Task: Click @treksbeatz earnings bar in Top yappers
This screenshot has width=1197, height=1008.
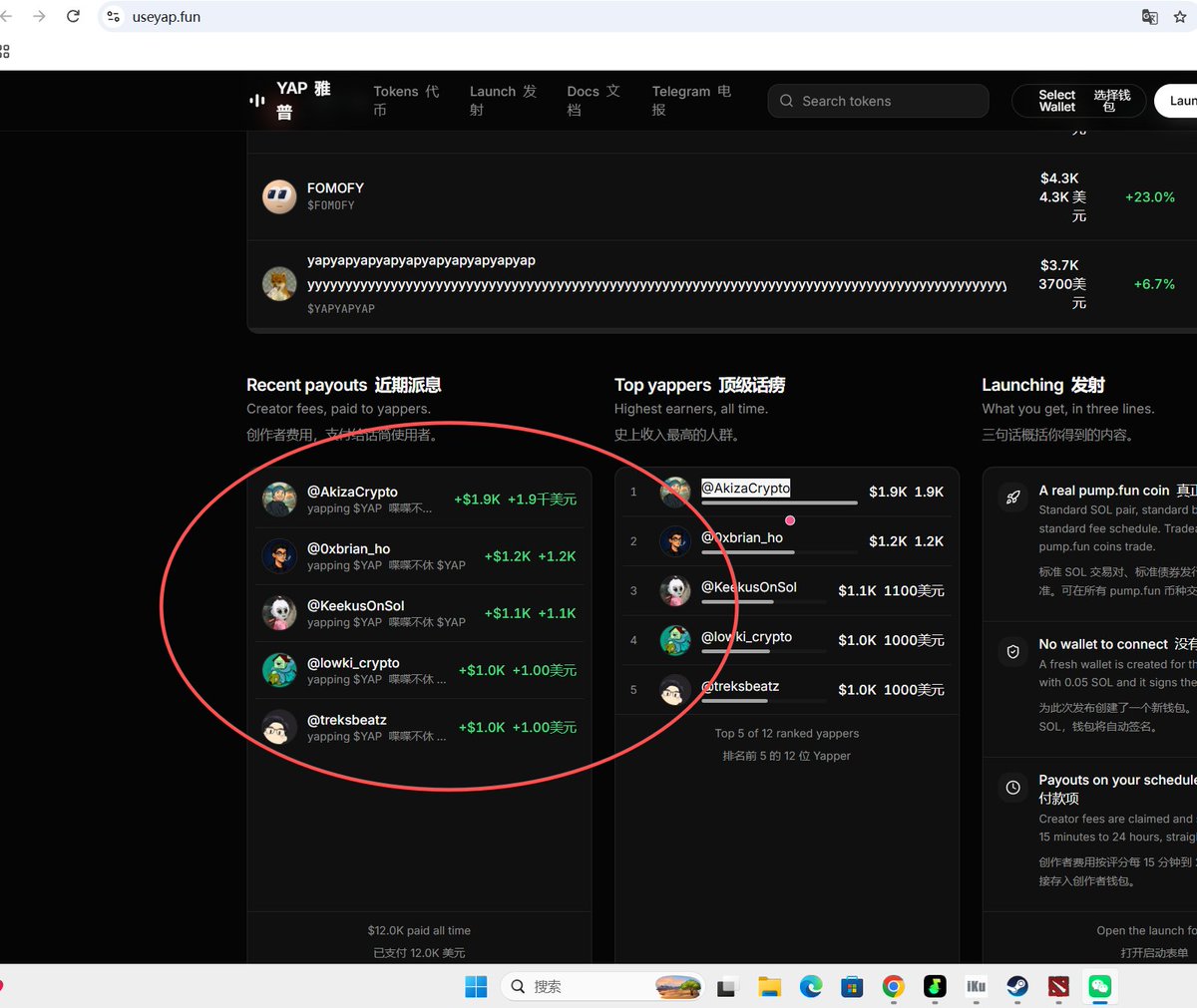Action: [x=763, y=701]
